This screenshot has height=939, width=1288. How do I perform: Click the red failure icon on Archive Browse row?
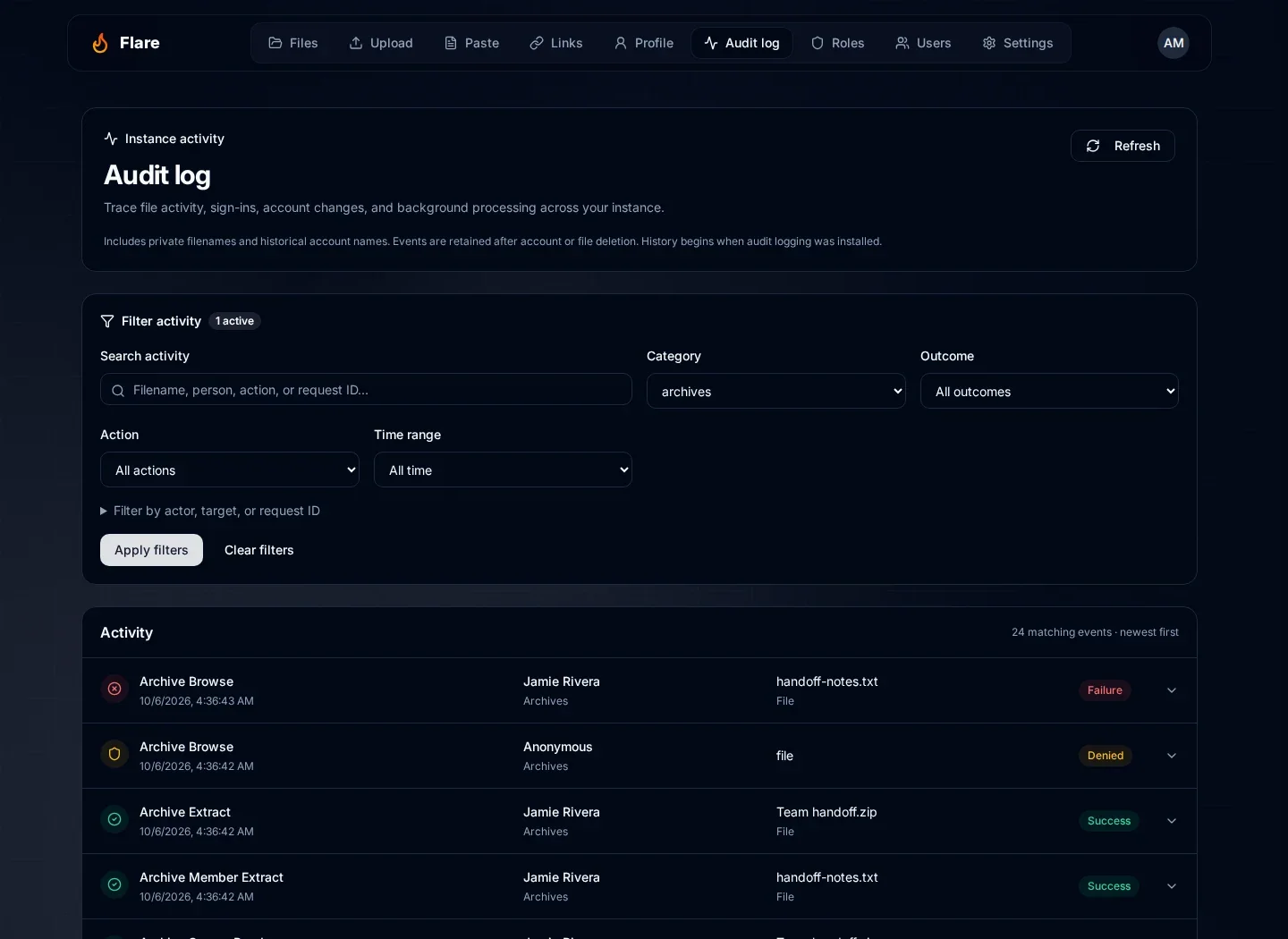pyautogui.click(x=114, y=689)
